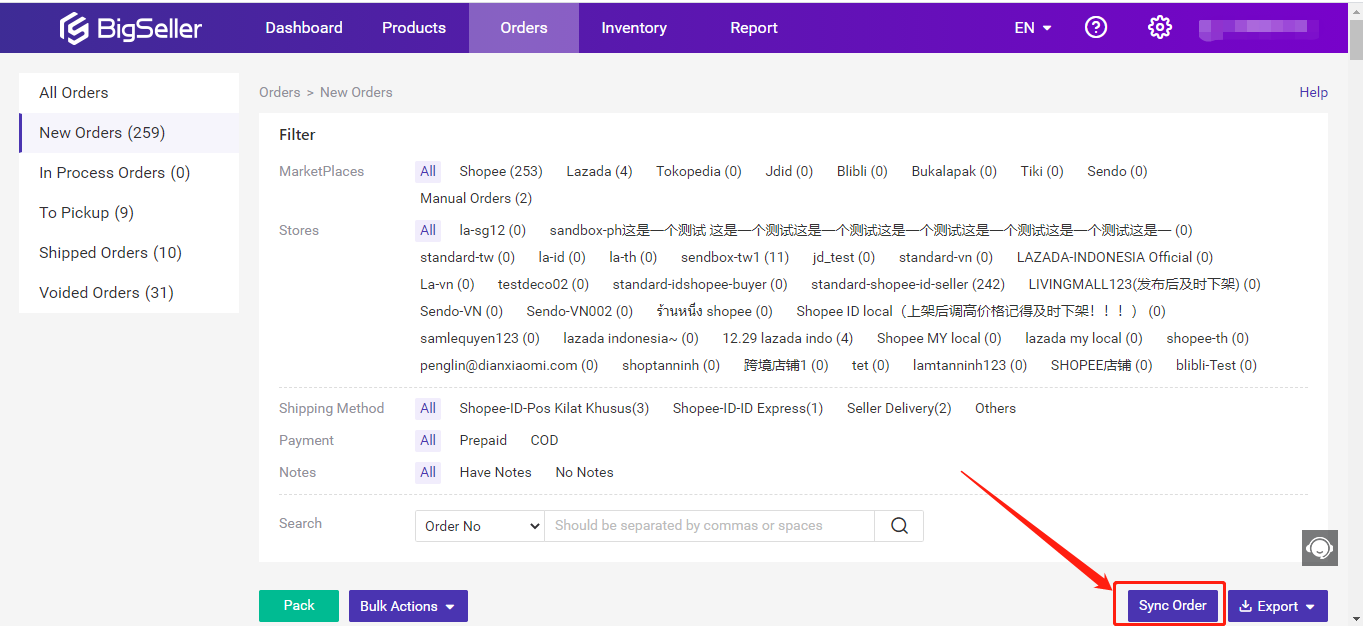The image size is (1363, 626).
Task: Open the Products menu
Action: [x=414, y=27]
